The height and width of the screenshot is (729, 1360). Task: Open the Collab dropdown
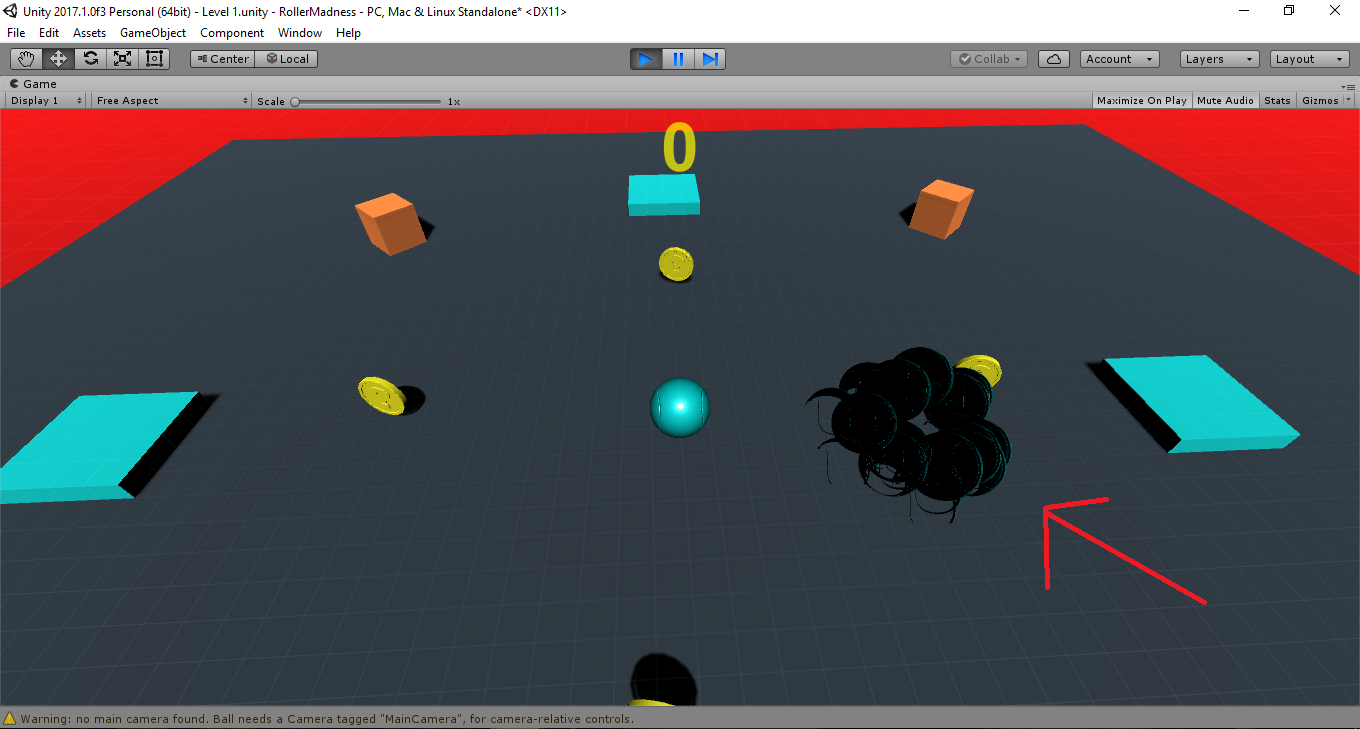(x=989, y=59)
